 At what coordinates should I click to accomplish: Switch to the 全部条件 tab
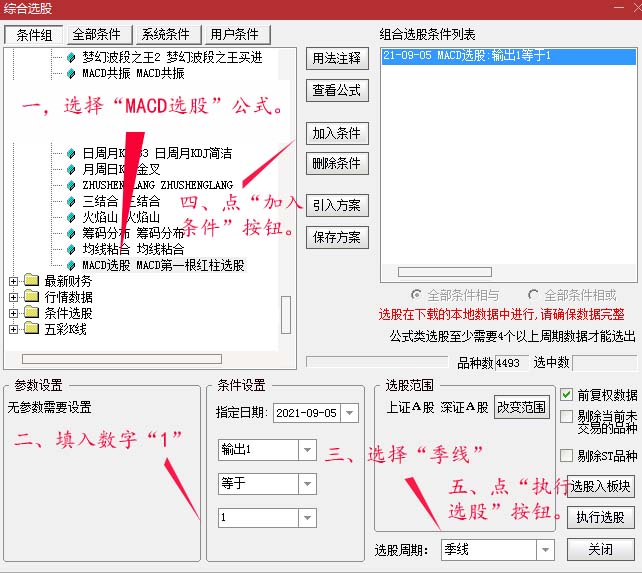click(99, 34)
